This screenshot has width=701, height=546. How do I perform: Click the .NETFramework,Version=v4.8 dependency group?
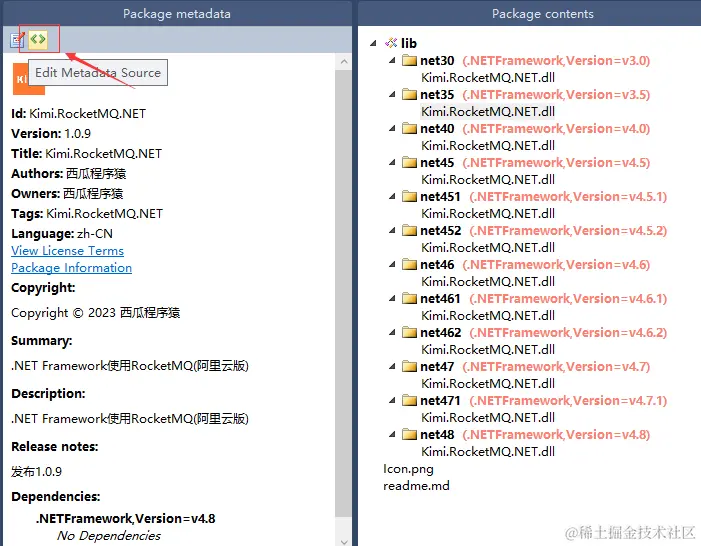(x=126, y=518)
